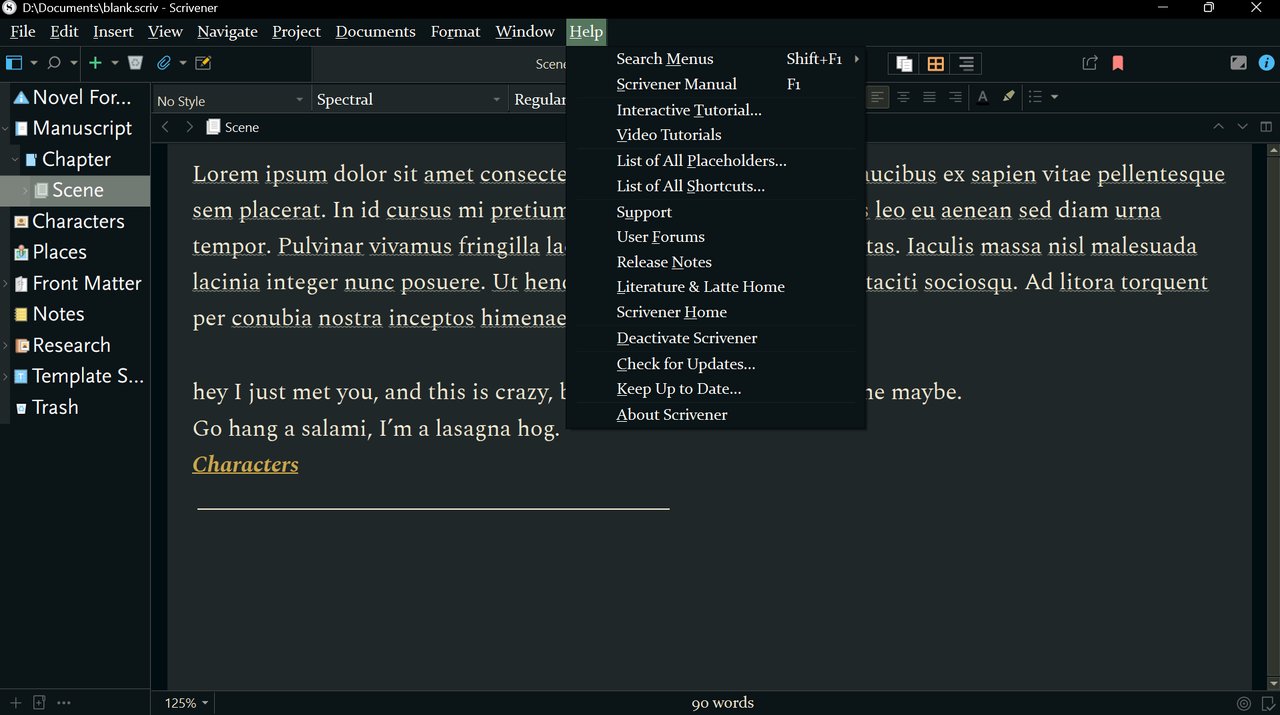Click the Compile export icon
Screen dimensions: 1280x715
pyautogui.click(x=1090, y=63)
